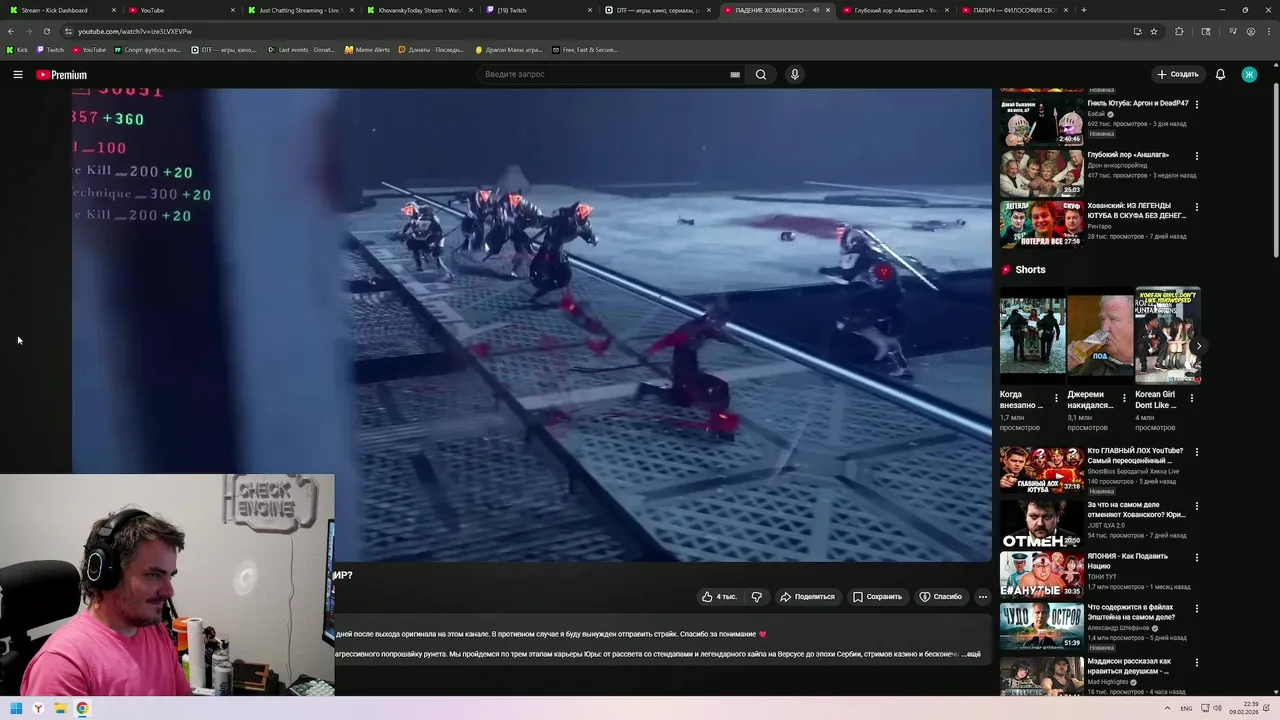
Task: Open options for Глубокий лор «Аншлага» video
Action: pos(1197,156)
